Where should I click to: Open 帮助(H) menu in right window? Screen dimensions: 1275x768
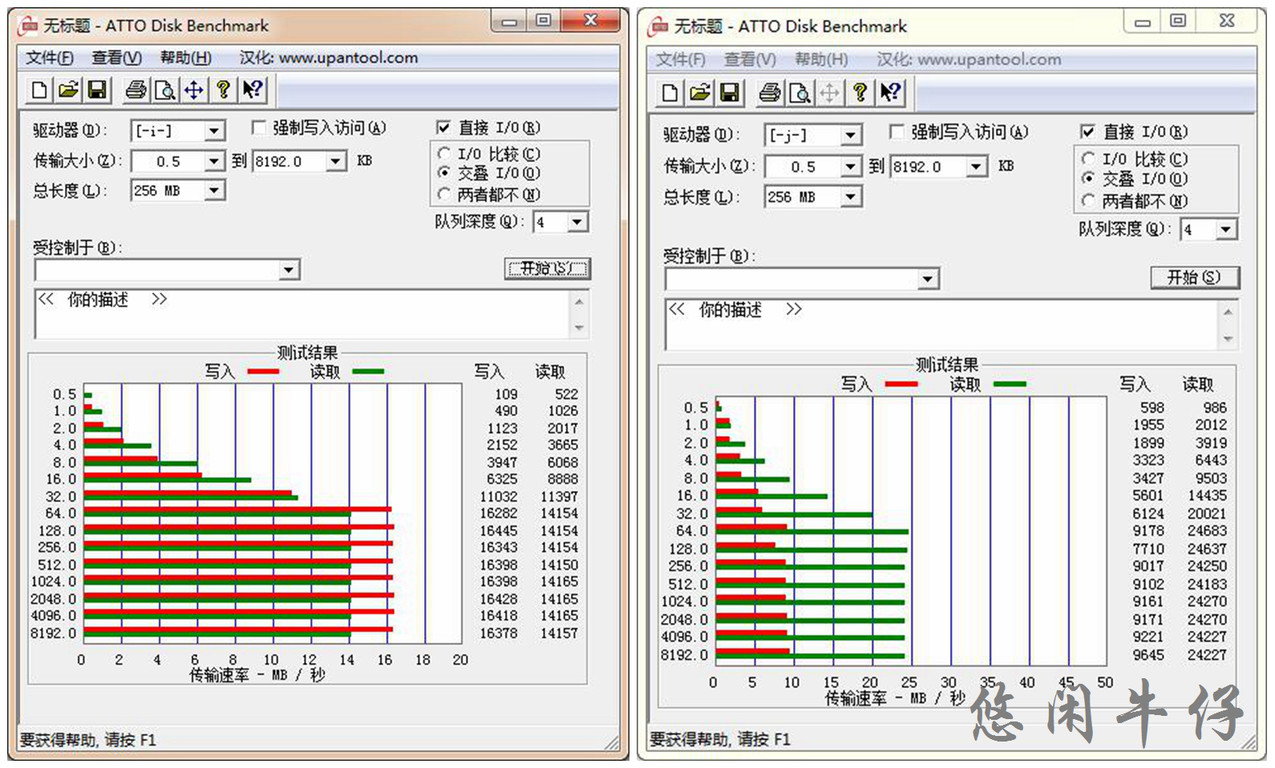(x=822, y=60)
